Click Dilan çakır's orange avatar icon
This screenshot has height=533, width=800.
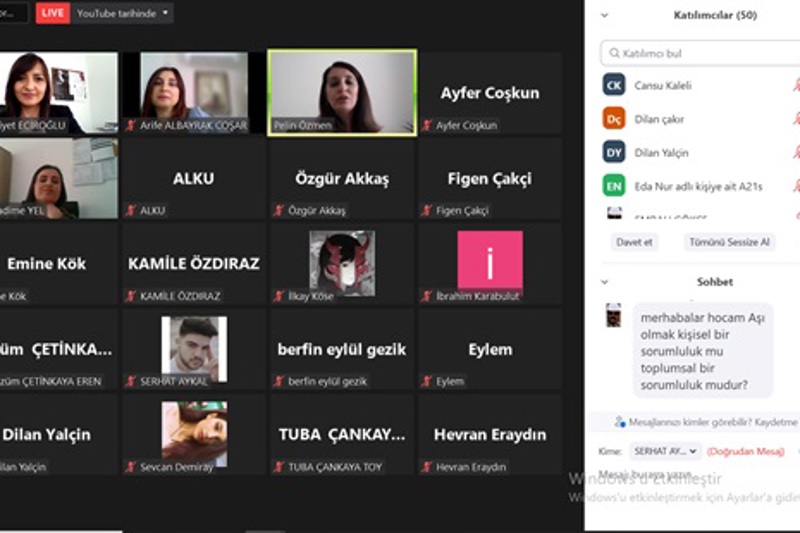pyautogui.click(x=614, y=119)
